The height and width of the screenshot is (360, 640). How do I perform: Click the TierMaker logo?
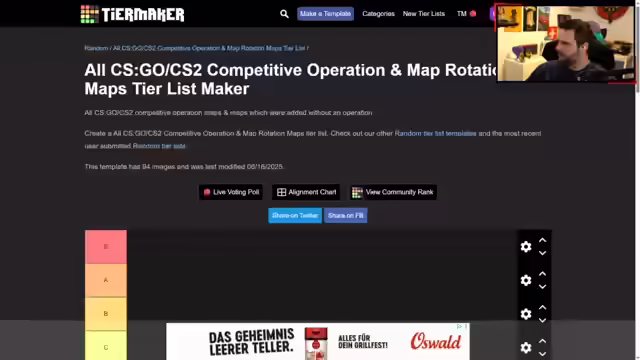pyautogui.click(x=132, y=14)
